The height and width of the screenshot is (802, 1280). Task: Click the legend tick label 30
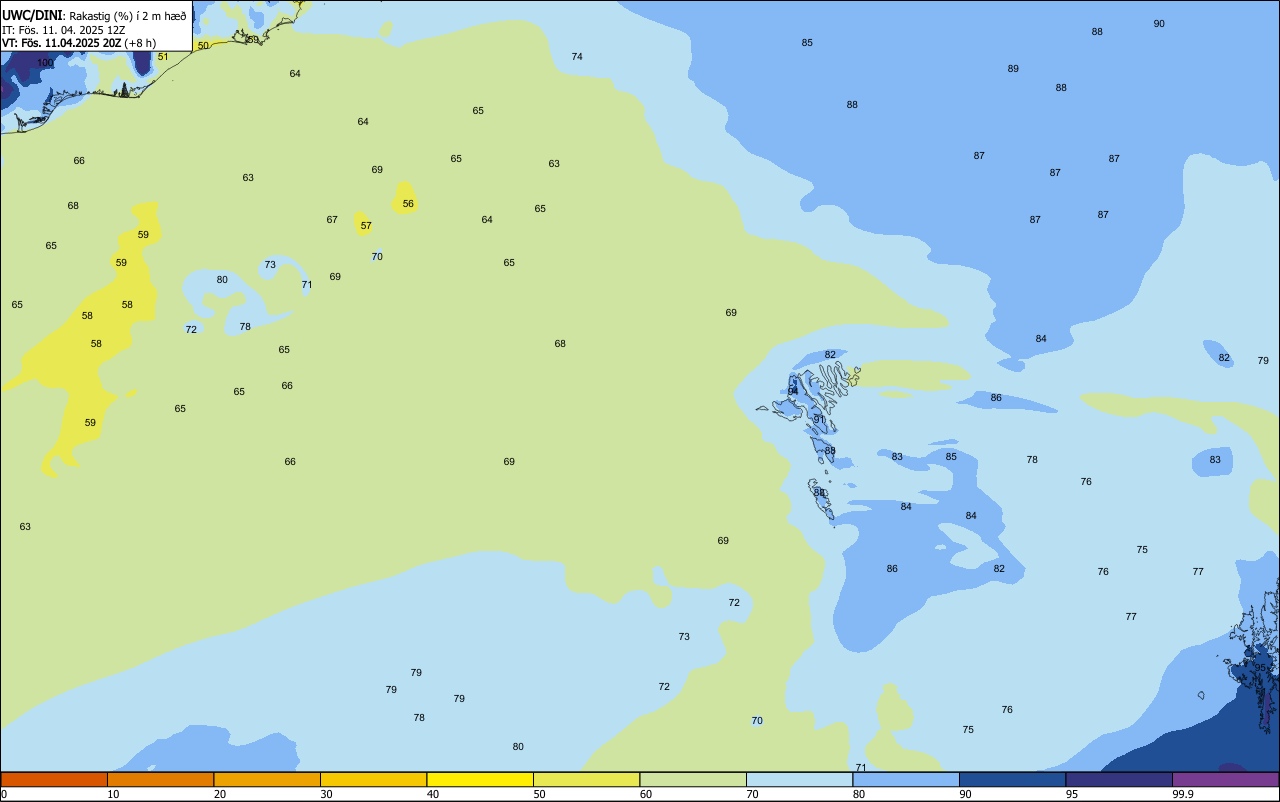326,794
